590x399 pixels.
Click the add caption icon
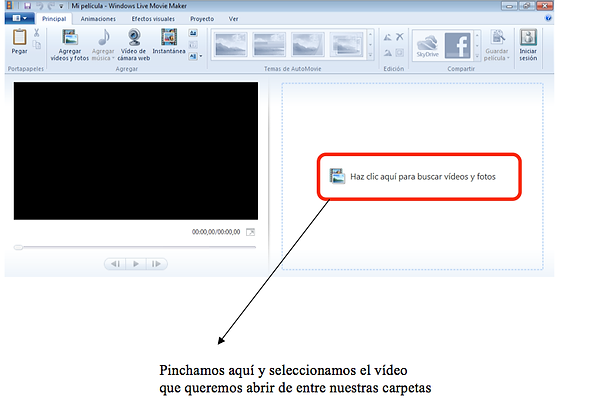tap(193, 45)
